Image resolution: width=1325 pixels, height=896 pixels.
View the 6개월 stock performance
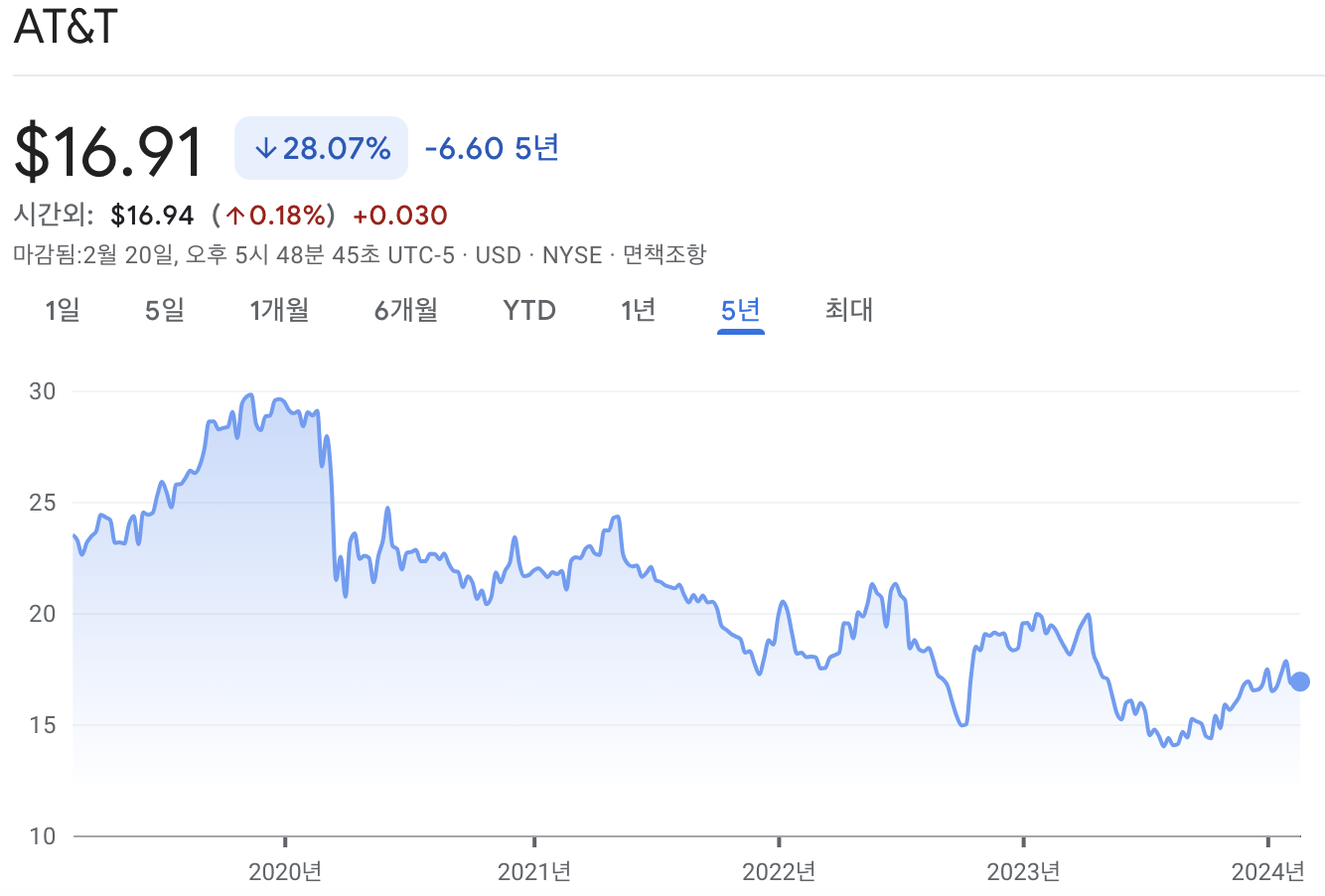(x=405, y=310)
